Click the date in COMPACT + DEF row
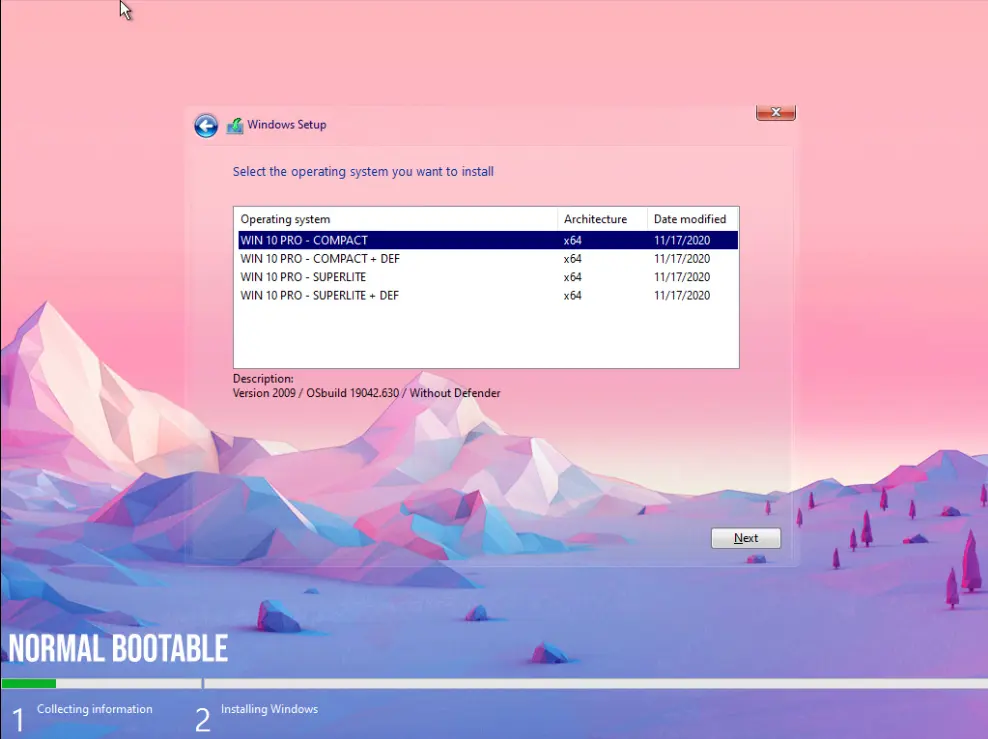The width and height of the screenshot is (988, 739). click(682, 258)
